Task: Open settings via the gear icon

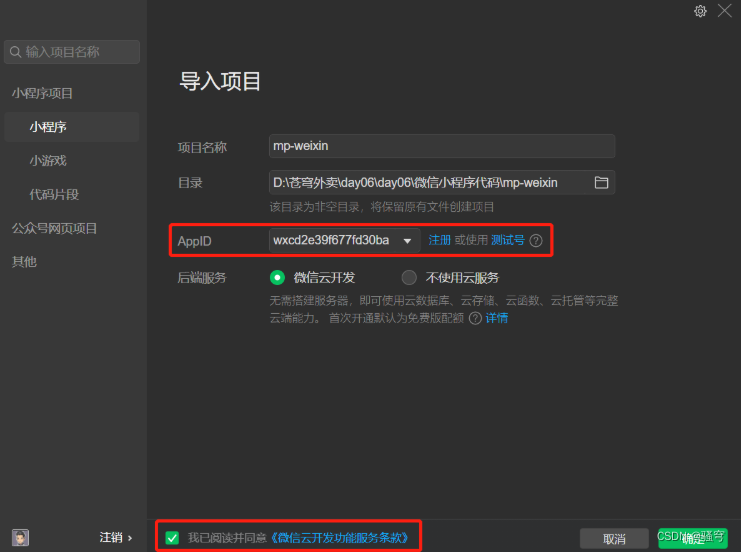Action: (700, 11)
